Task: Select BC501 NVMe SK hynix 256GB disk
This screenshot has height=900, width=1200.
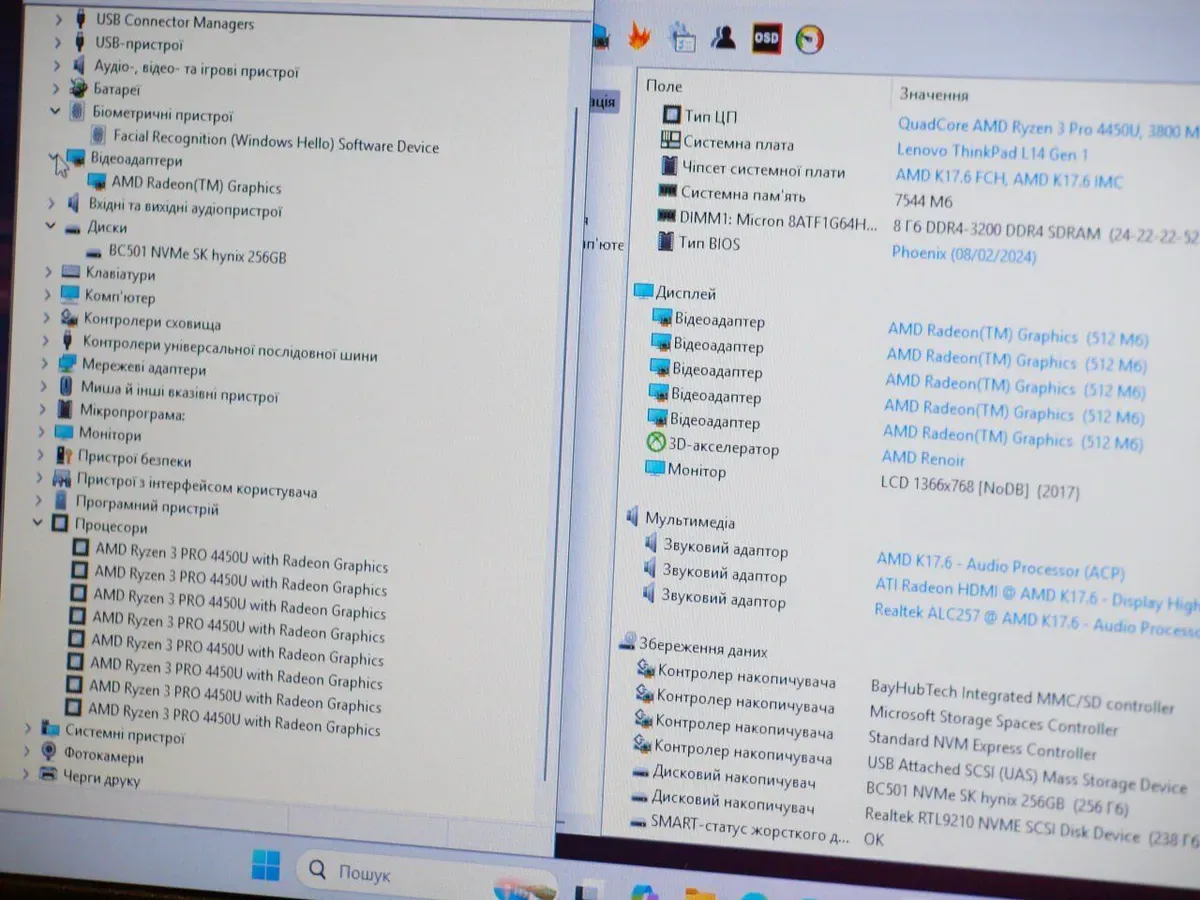Action: point(197,255)
